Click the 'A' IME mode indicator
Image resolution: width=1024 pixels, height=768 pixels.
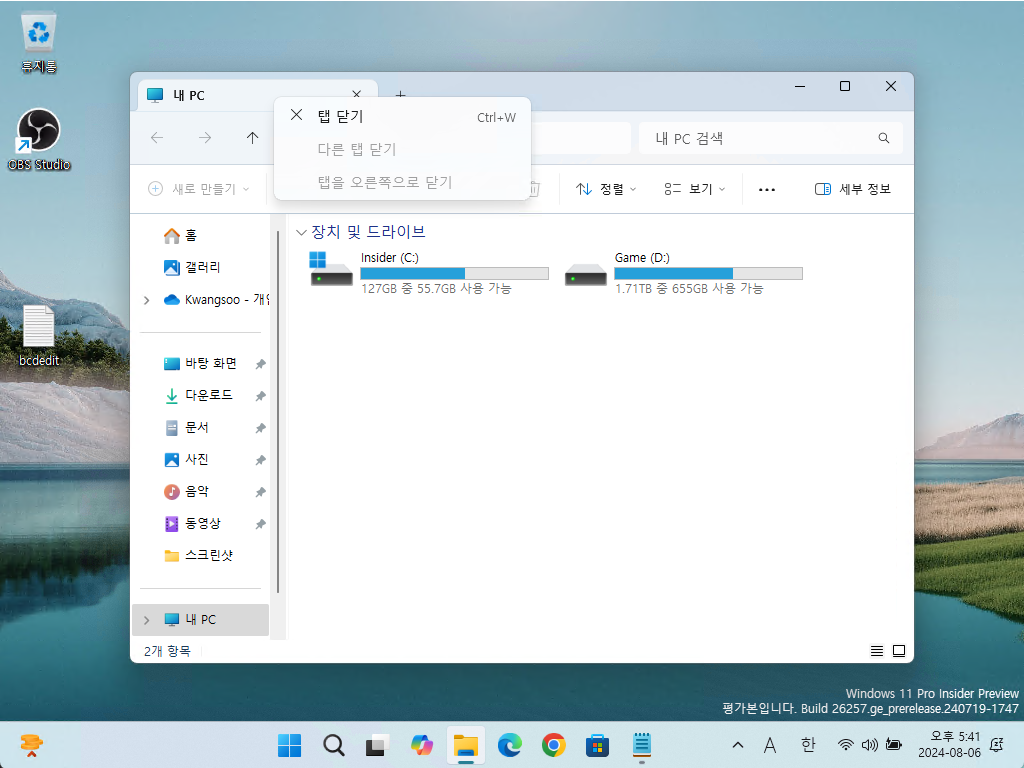pos(770,744)
